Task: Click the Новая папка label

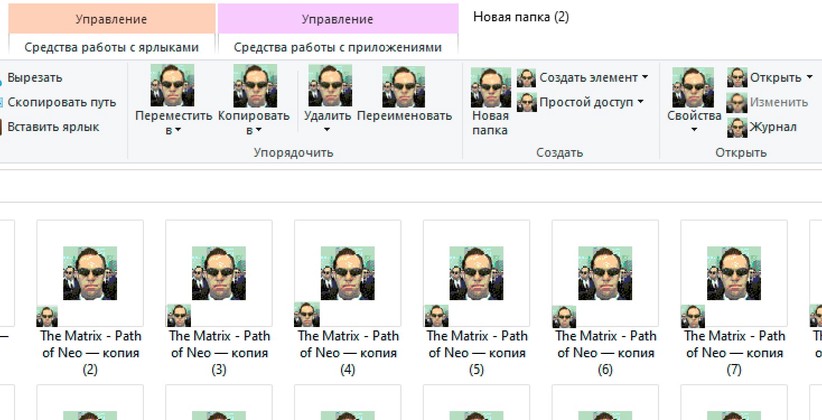Action: [490, 123]
